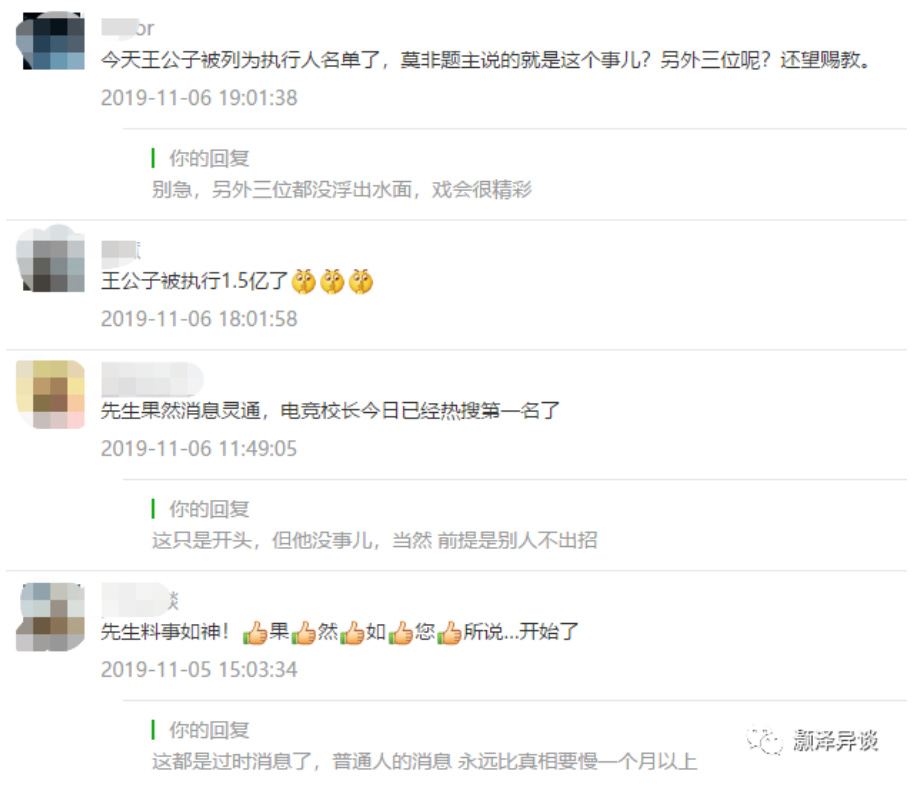This screenshot has height=786, width=915.
Task: Click the first 你的回复 label
Action: 209,158
